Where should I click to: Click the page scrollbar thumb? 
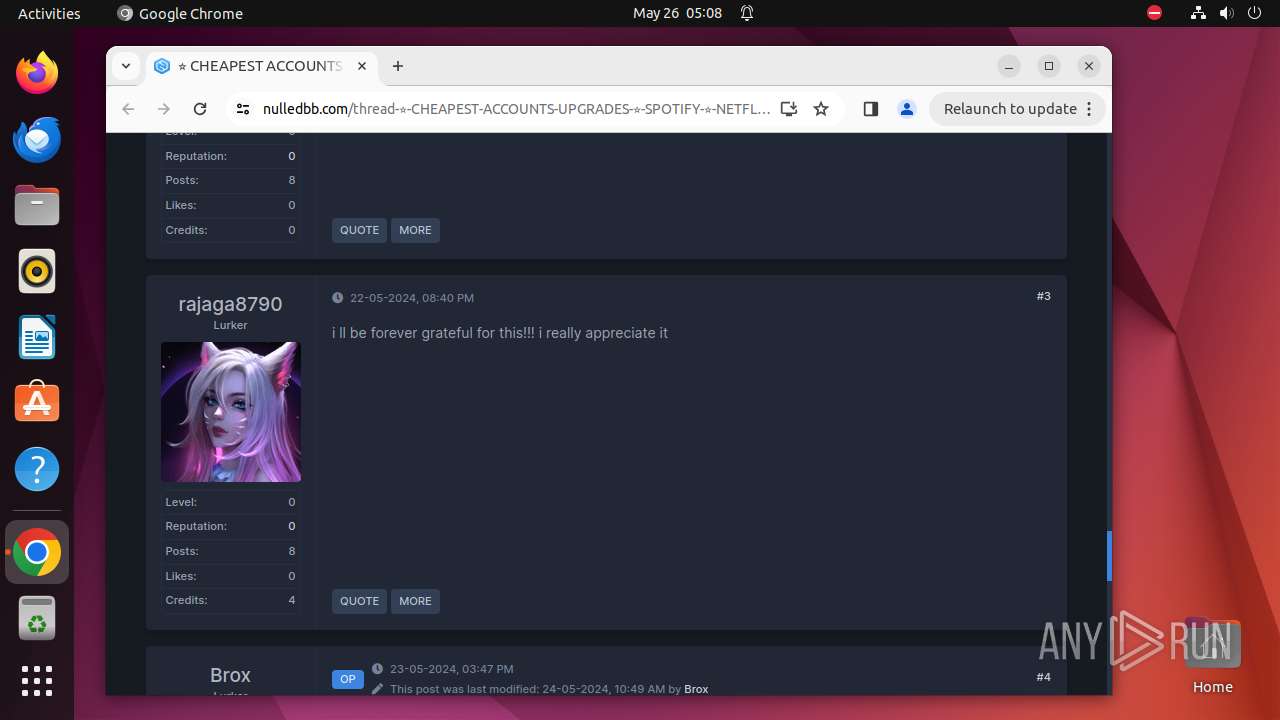[x=1109, y=556]
